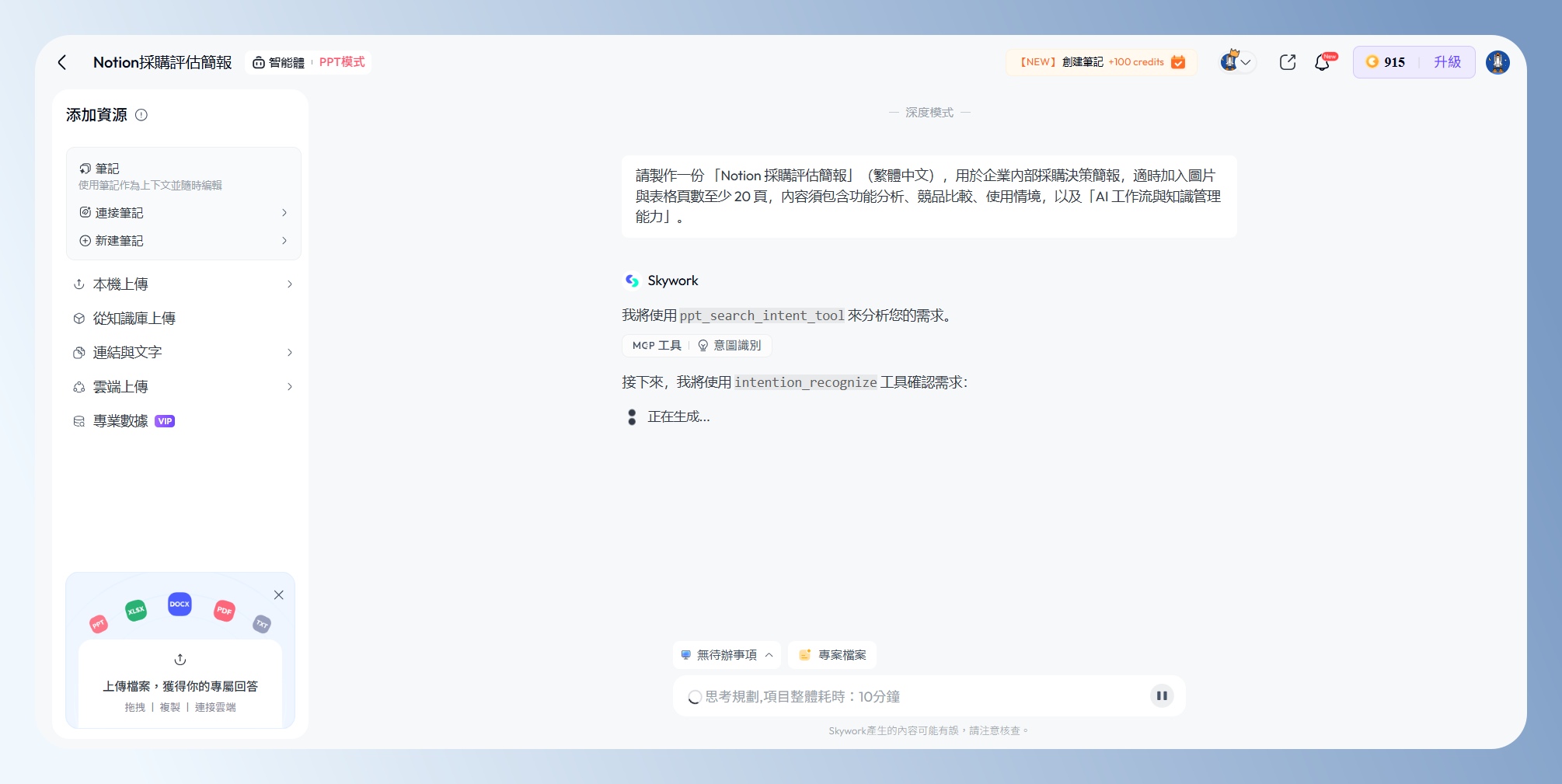1562x784 pixels.
Task: Open the notification bell
Action: [1322, 62]
